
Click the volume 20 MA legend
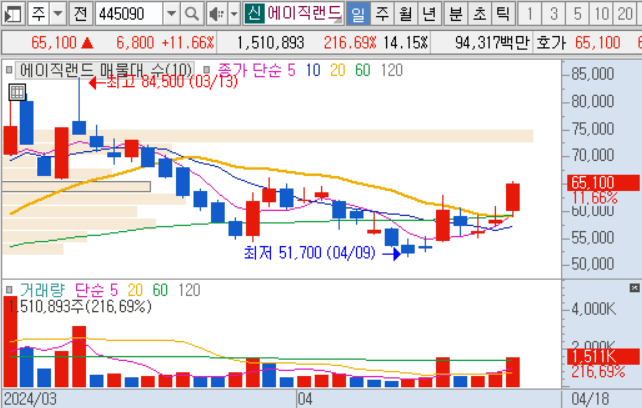point(135,290)
